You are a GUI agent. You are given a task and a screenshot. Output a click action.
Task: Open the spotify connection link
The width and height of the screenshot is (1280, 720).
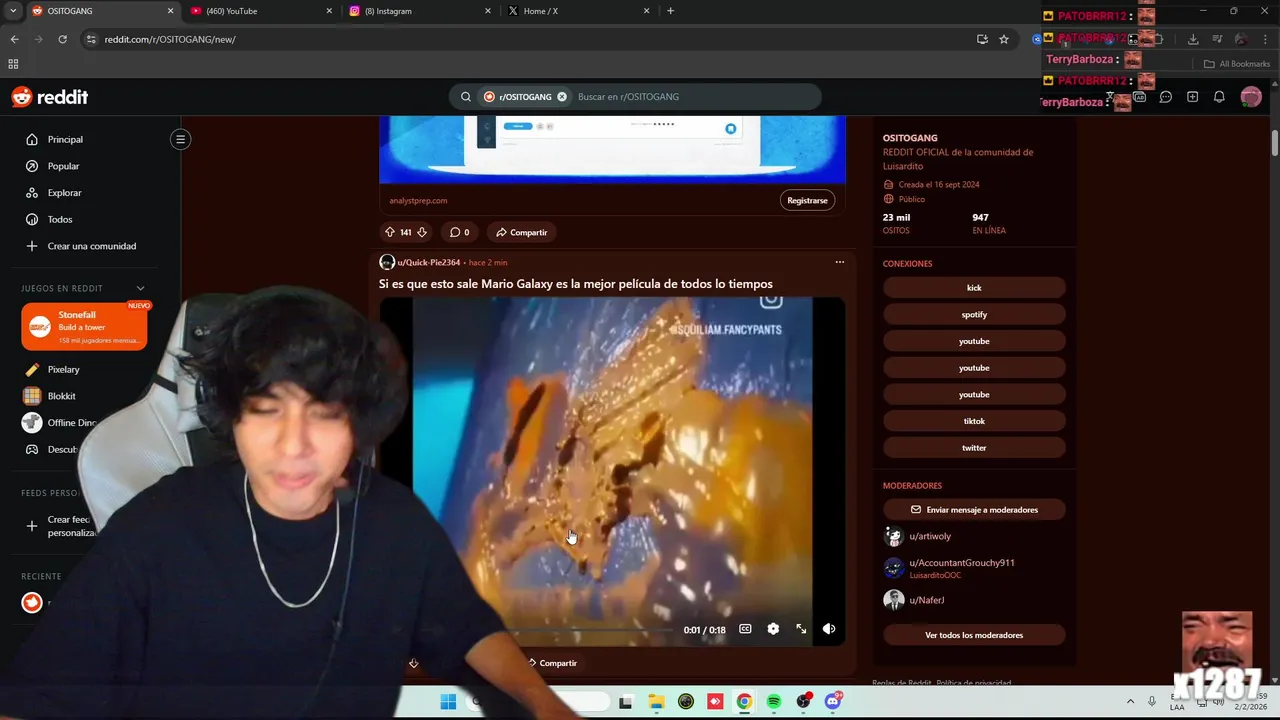click(974, 314)
